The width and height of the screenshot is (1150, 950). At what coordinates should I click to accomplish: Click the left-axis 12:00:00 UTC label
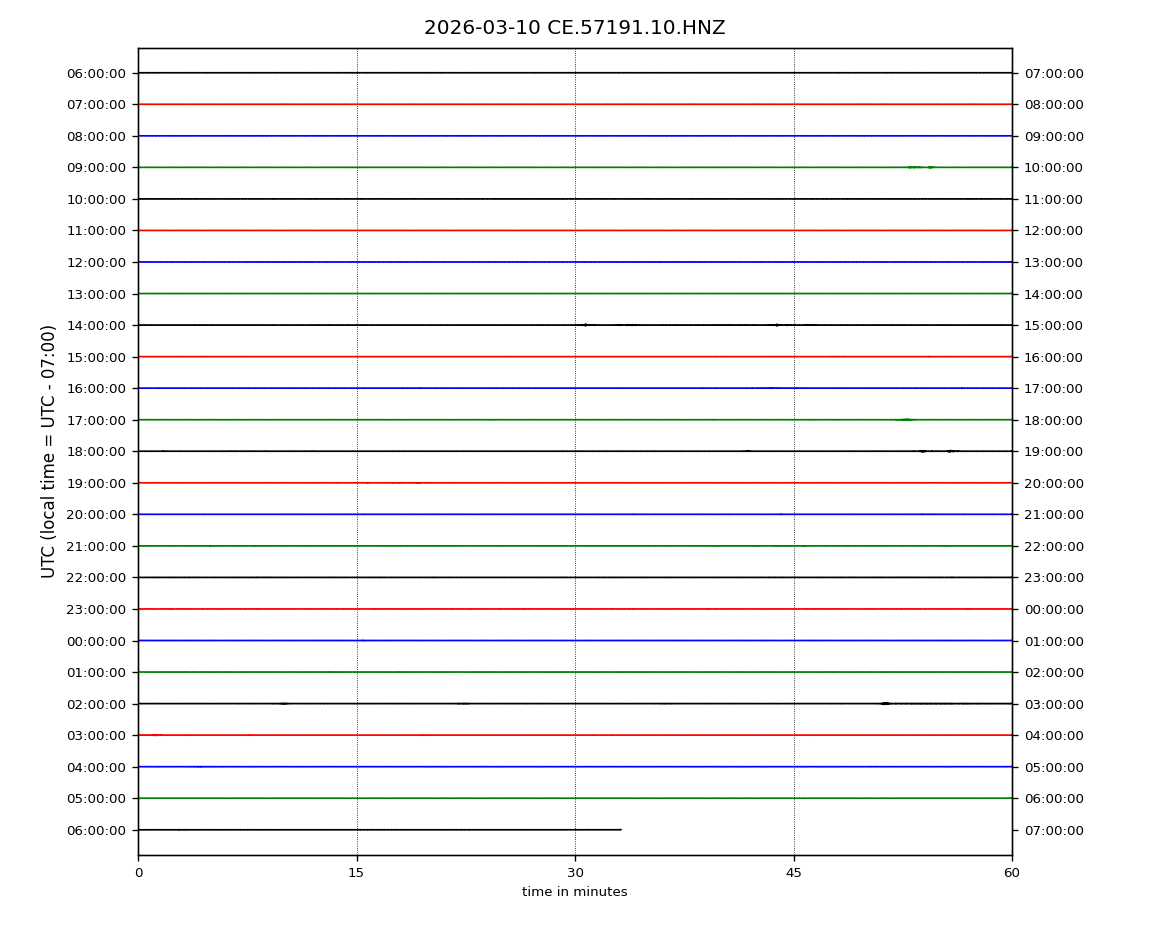pos(96,262)
